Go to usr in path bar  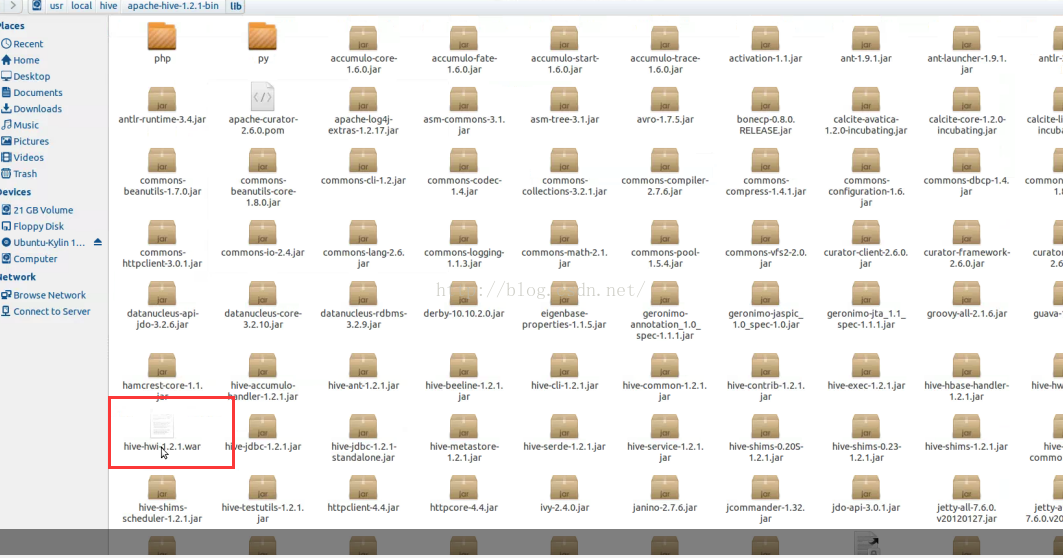[x=56, y=5]
